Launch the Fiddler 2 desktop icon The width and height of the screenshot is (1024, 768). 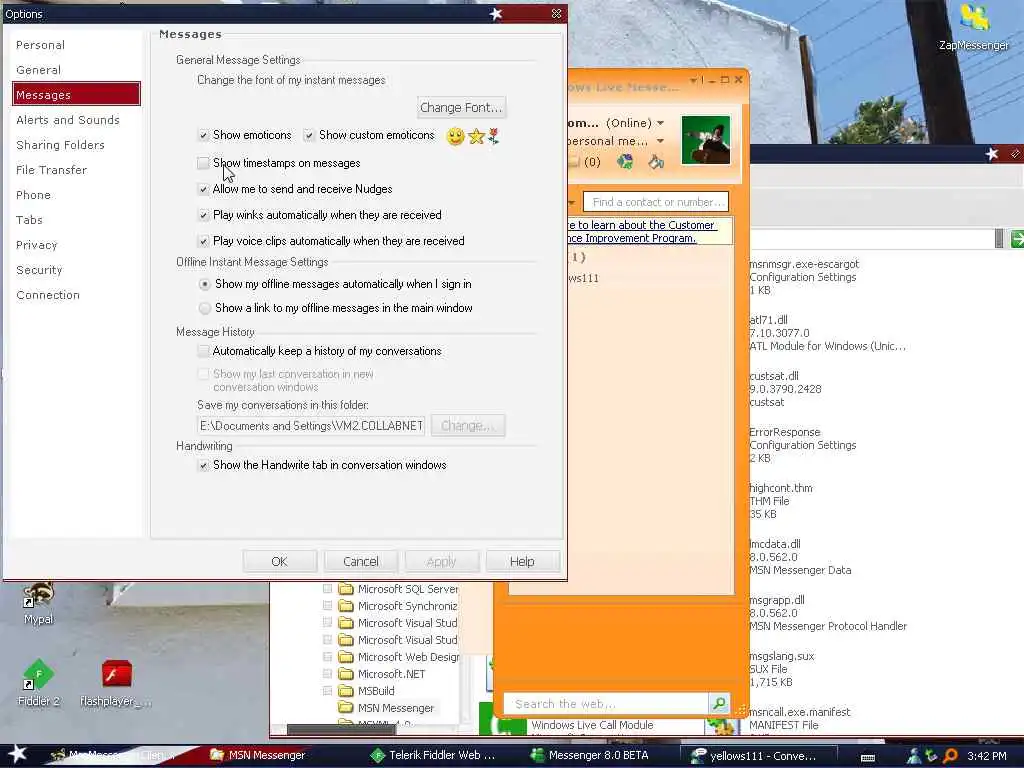38,682
